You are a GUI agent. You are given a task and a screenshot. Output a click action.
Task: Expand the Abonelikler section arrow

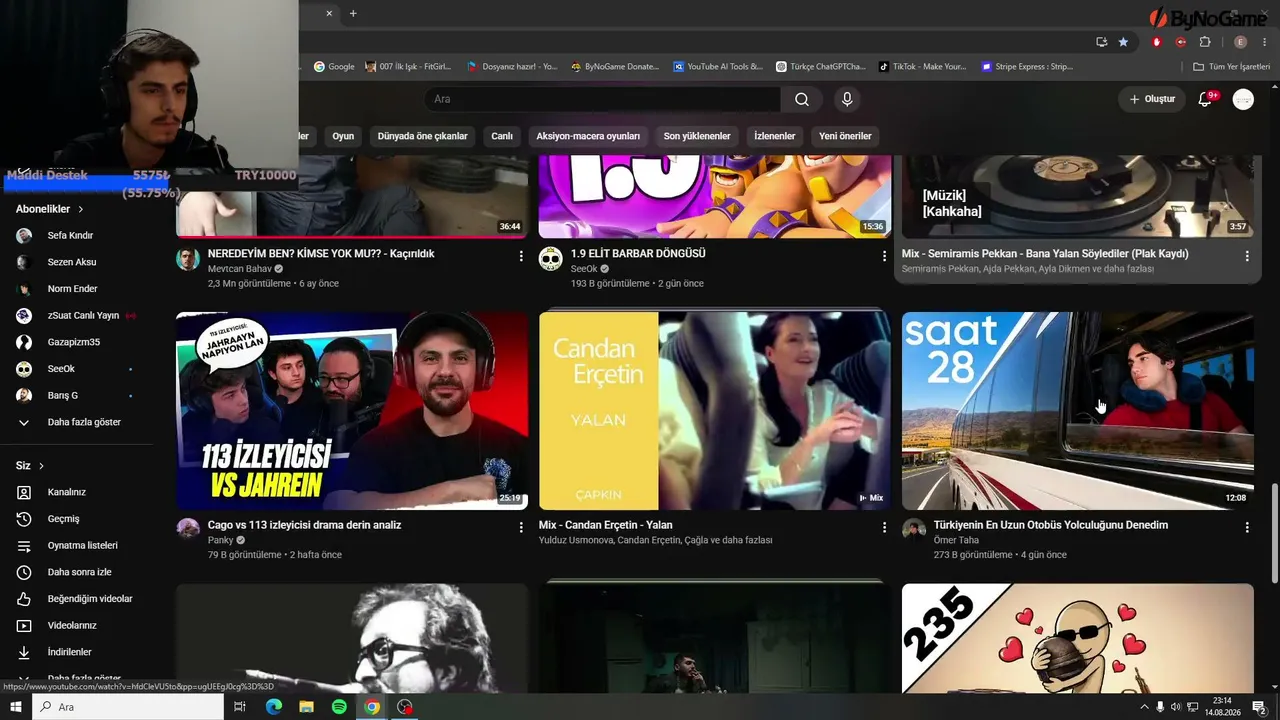point(80,209)
